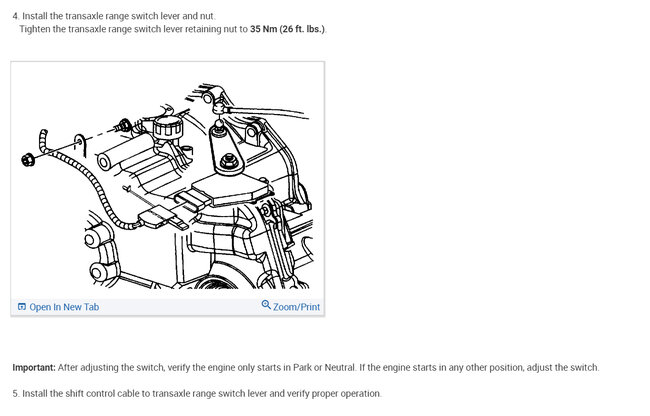The width and height of the screenshot is (650, 416).
Task: Click the bold Important: label
Action: [34, 368]
